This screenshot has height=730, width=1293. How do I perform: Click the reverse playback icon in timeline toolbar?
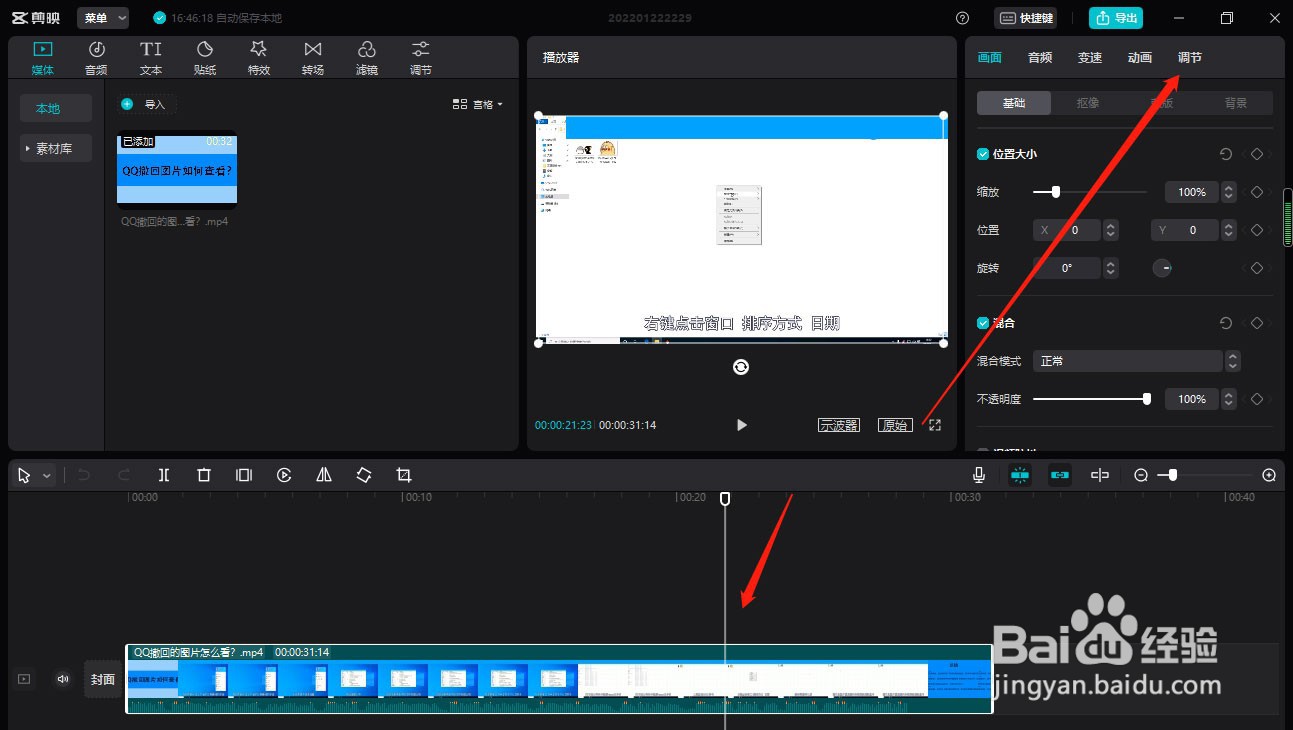coord(284,475)
